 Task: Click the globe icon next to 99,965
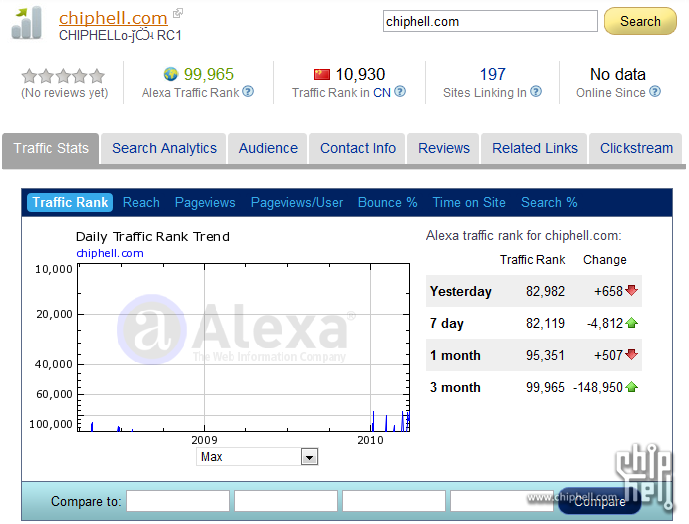click(x=171, y=74)
